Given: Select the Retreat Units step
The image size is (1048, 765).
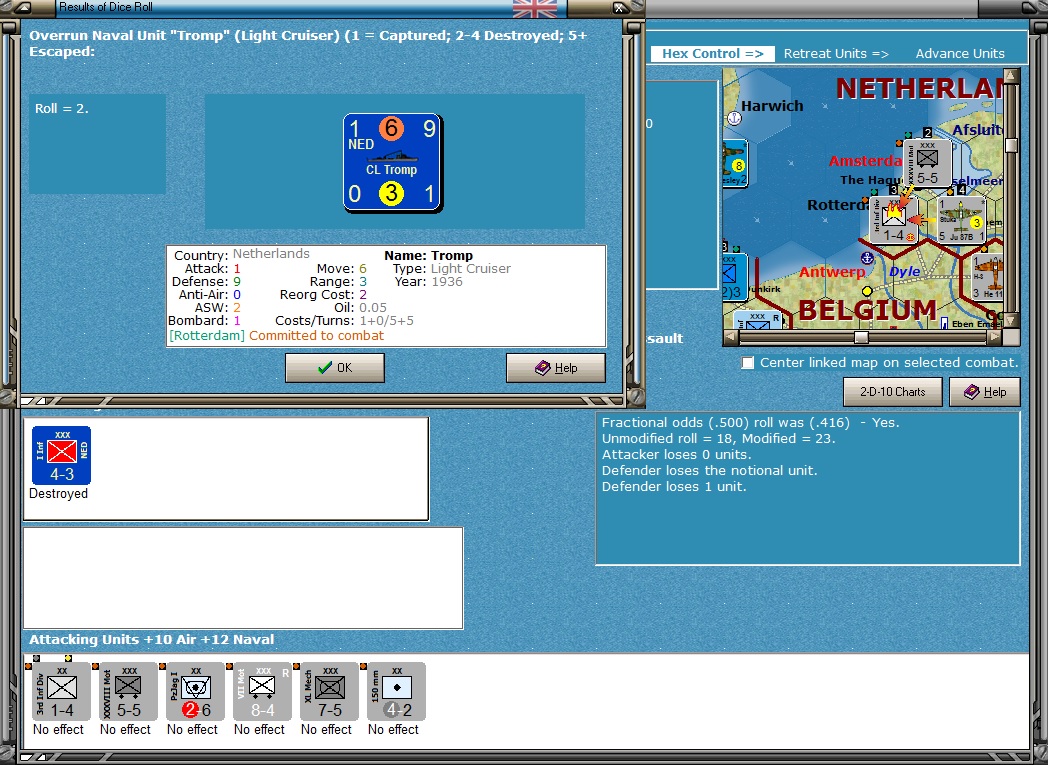Looking at the screenshot, I should (836, 53).
